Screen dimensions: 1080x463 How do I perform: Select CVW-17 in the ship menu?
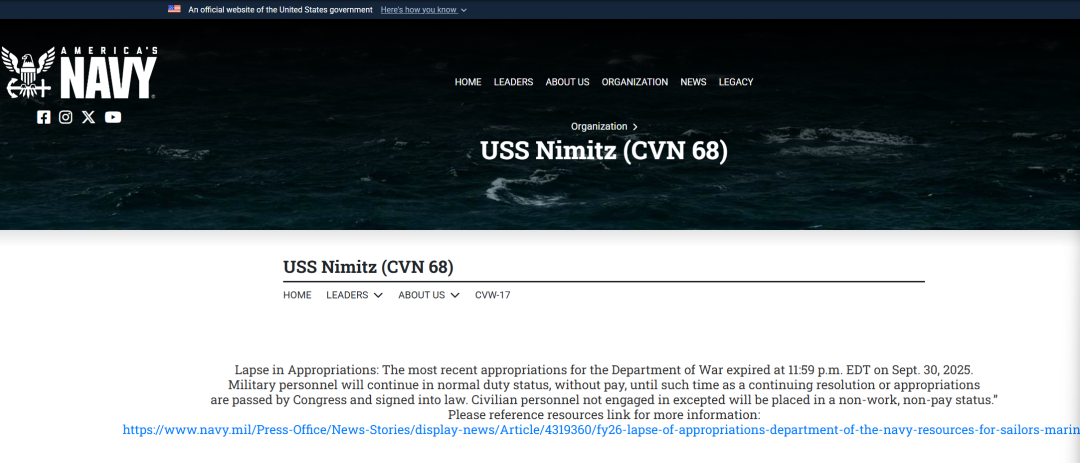tap(492, 295)
